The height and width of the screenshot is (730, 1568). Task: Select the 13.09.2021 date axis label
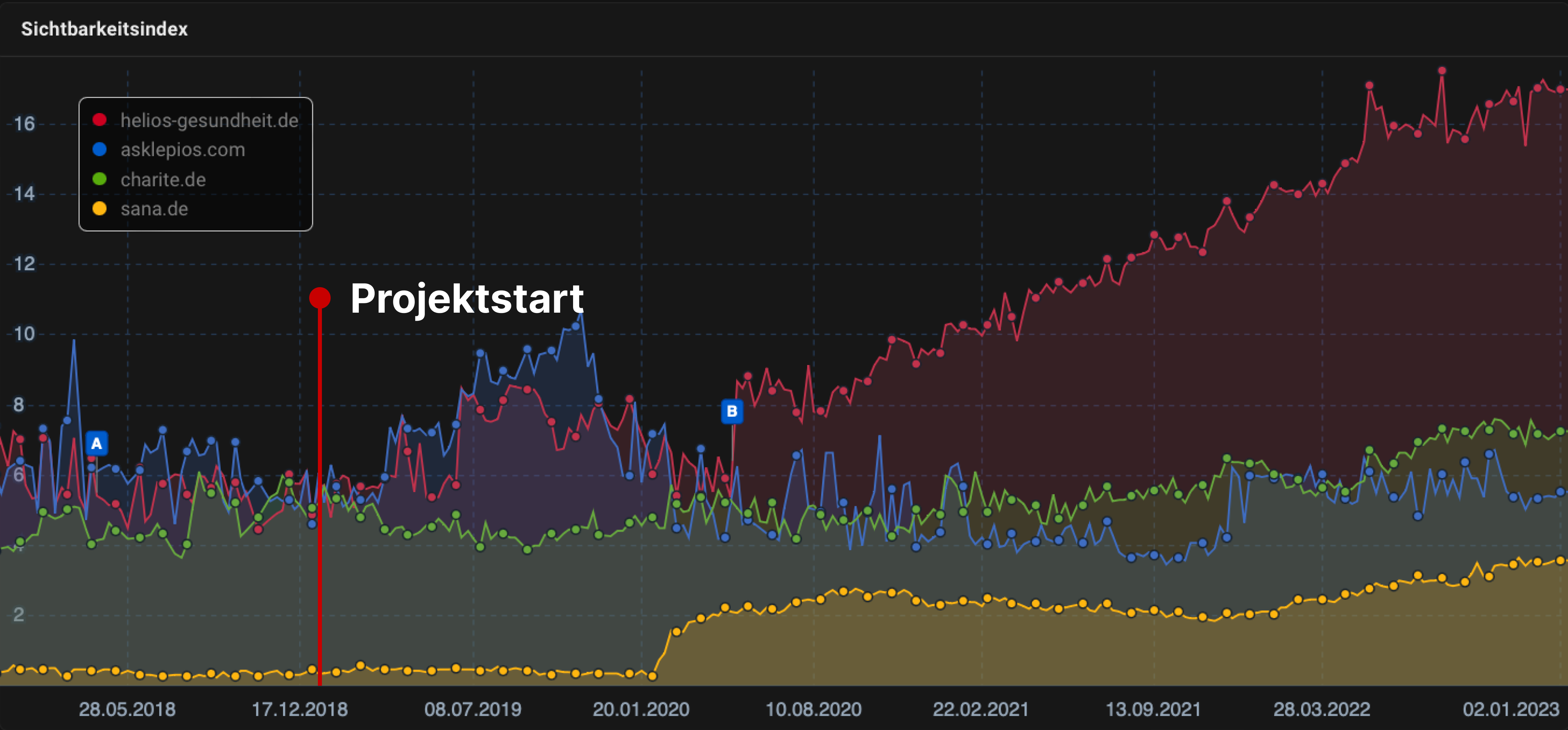[1153, 709]
